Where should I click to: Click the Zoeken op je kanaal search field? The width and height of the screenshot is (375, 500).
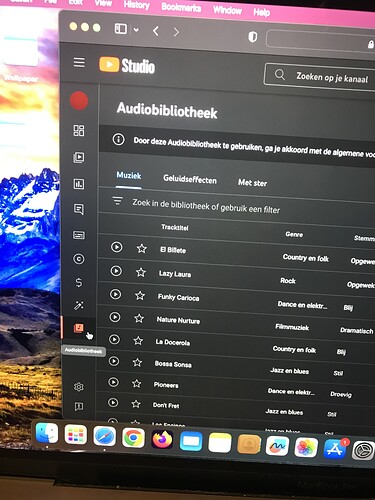point(320,77)
